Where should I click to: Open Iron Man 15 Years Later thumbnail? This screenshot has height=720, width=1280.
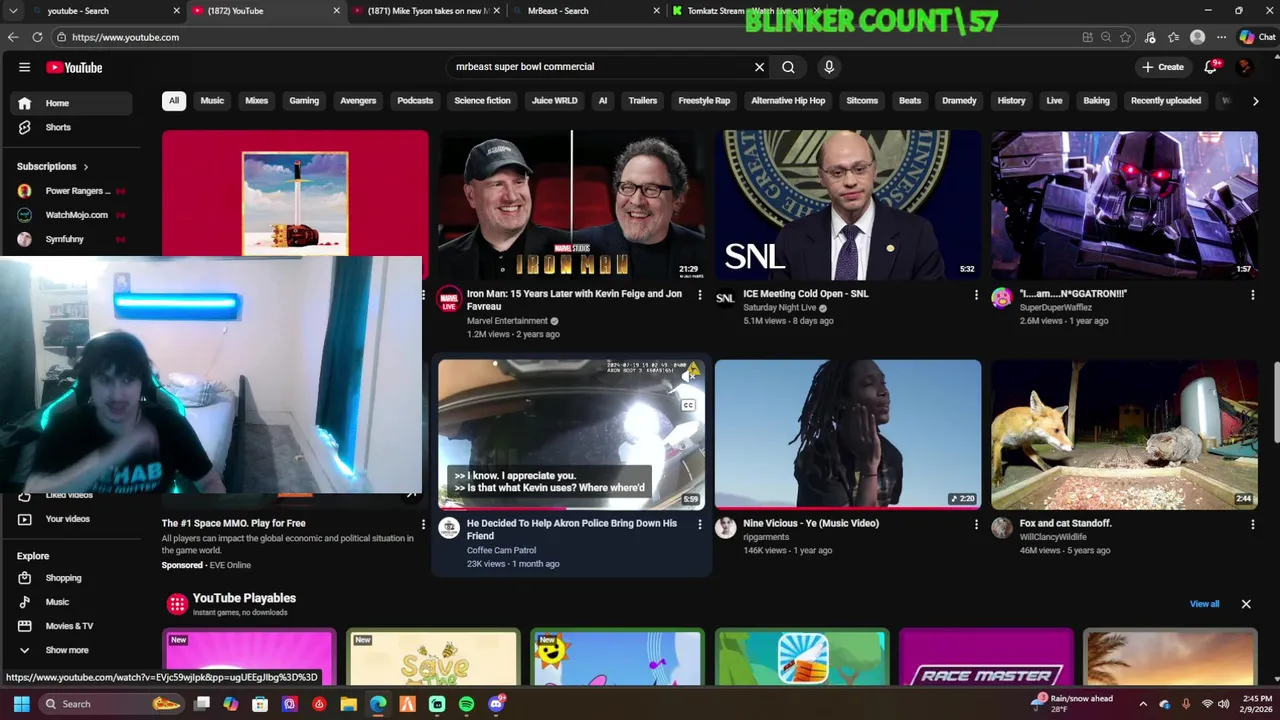click(571, 205)
